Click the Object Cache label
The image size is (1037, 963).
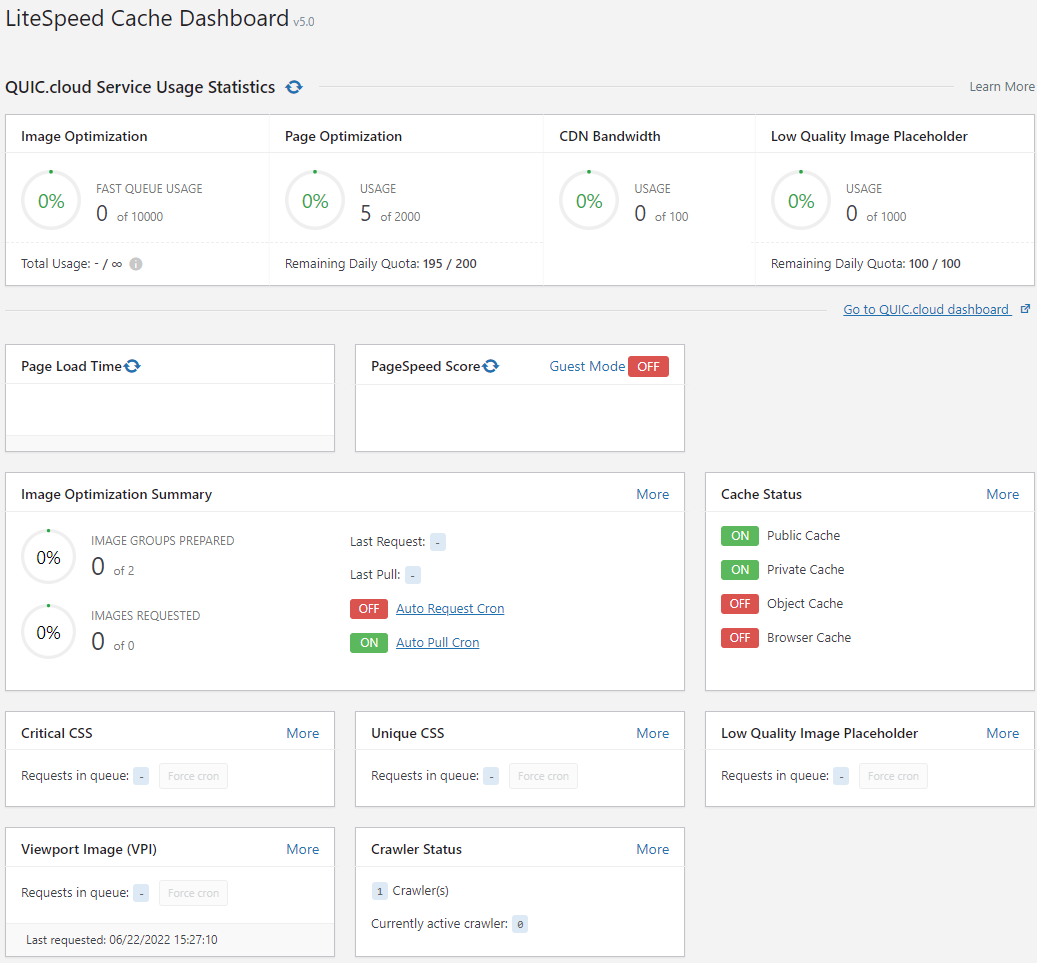[x=804, y=604]
